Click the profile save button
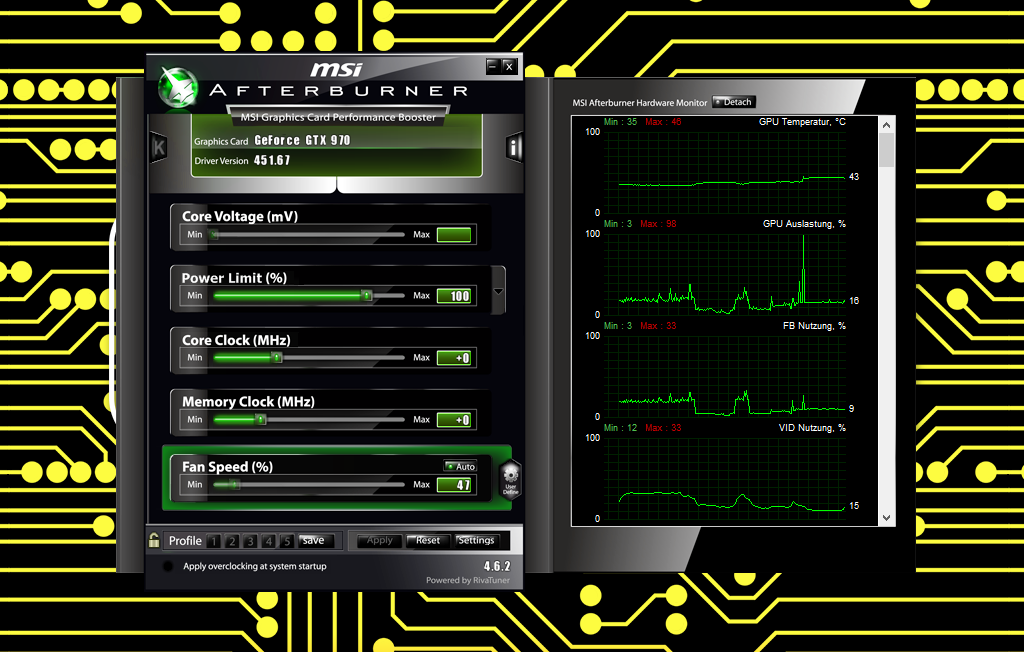This screenshot has width=1024, height=652. 313,540
